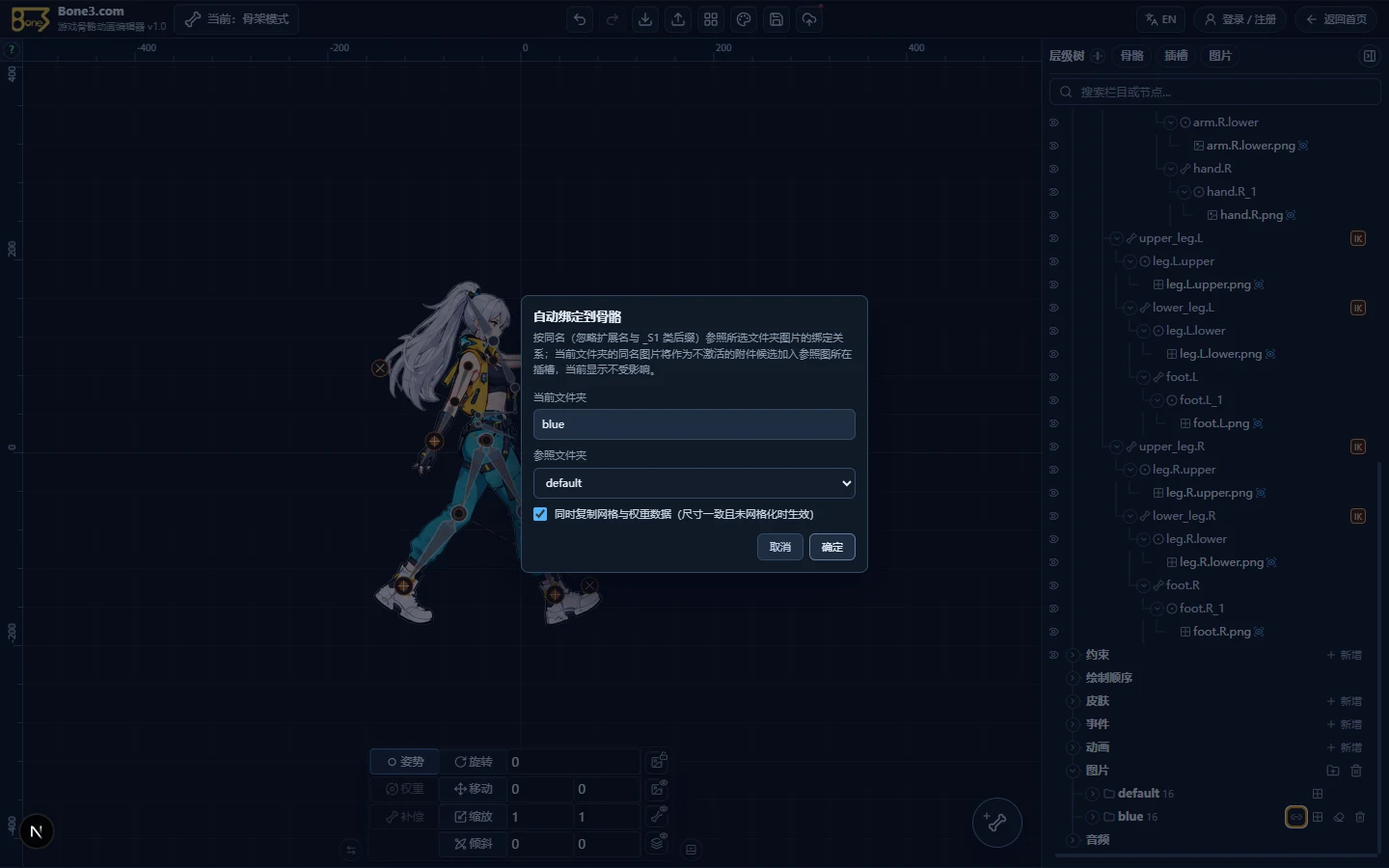This screenshot has width=1389, height=868.
Task: Open the four-squares grid icon
Action: [711, 19]
